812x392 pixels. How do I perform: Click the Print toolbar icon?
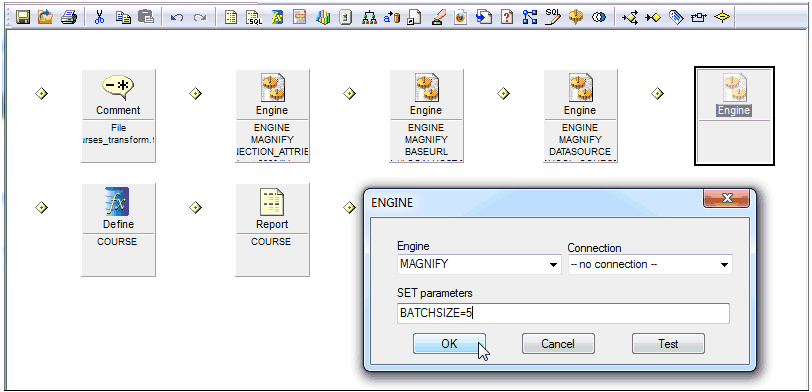(x=69, y=18)
